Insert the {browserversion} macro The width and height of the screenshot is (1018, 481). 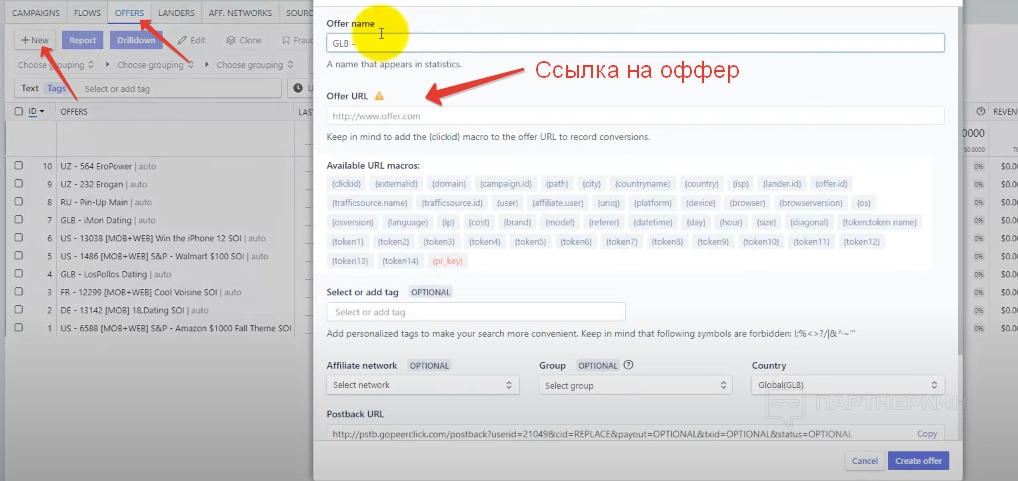click(x=810, y=203)
